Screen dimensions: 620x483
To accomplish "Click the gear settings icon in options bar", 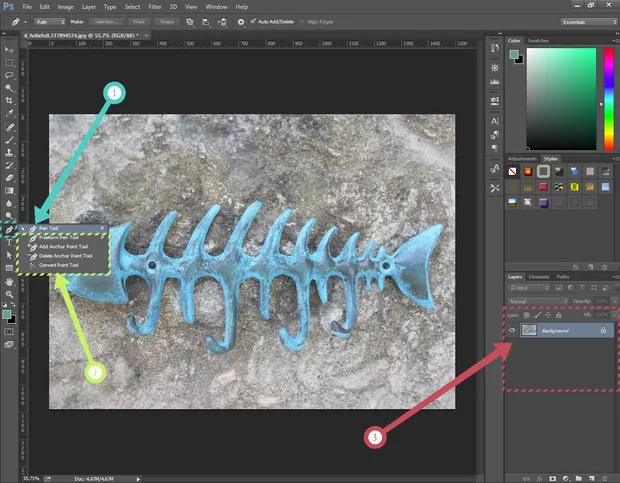I will tap(240, 21).
